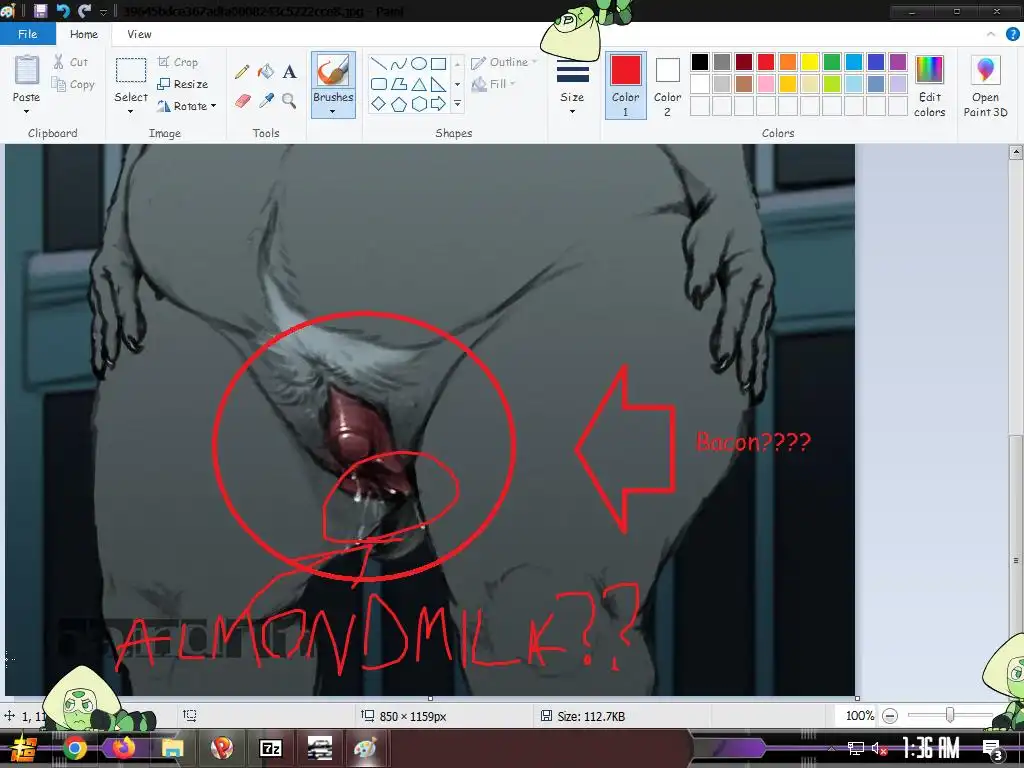Select the Rounded rectangle shape

pos(379,84)
